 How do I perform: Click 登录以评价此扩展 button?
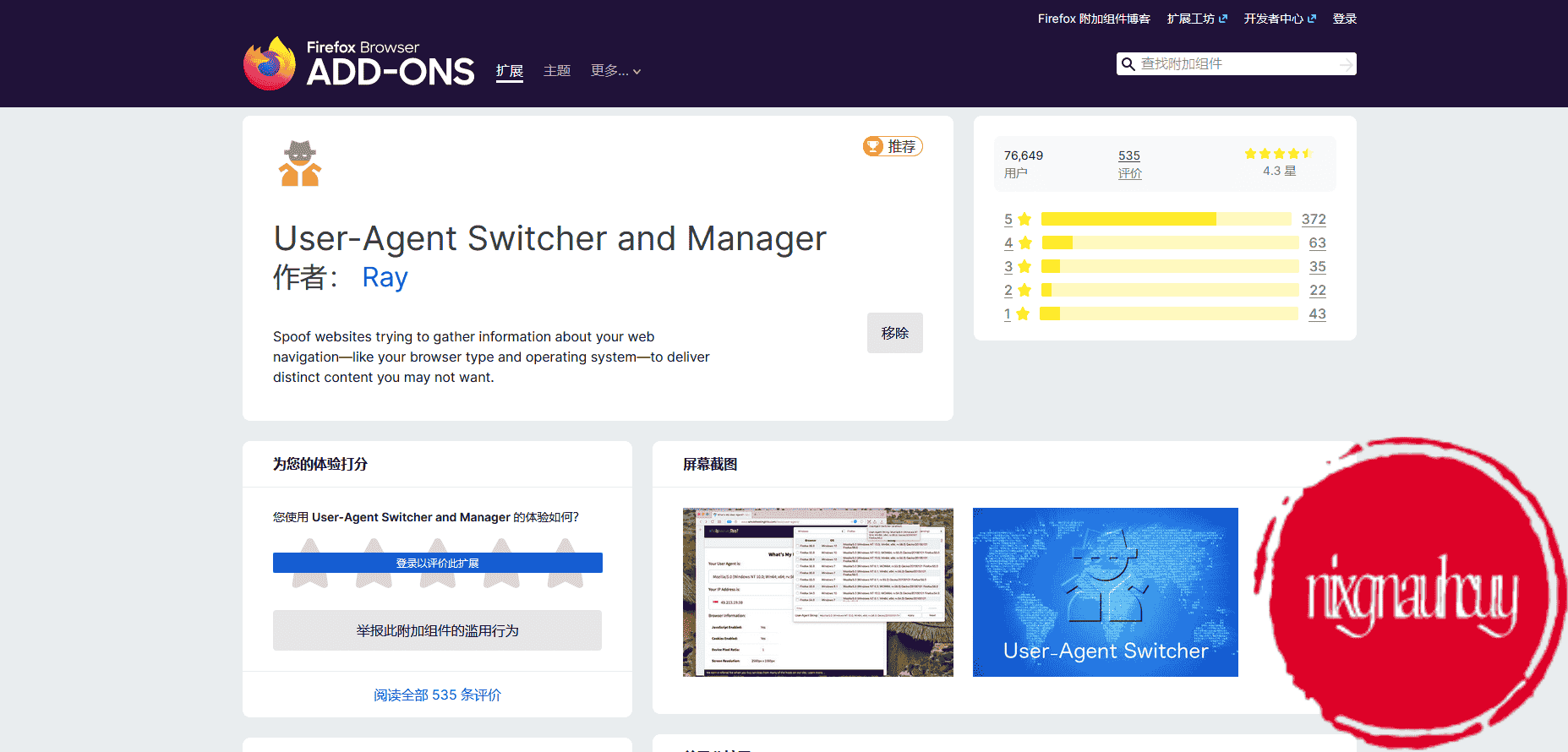point(437,563)
